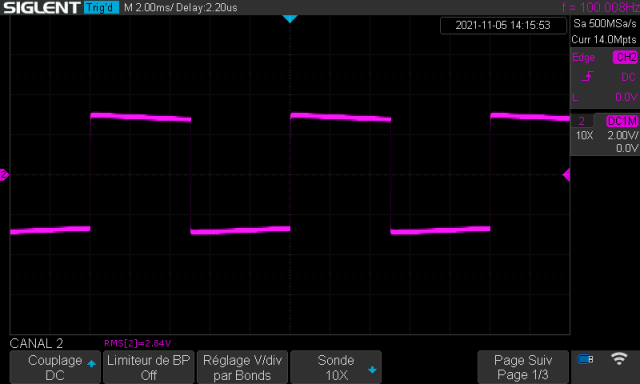Click the Edge trigger type label
Image resolution: width=640 pixels, height=384 pixels.
pos(583,58)
